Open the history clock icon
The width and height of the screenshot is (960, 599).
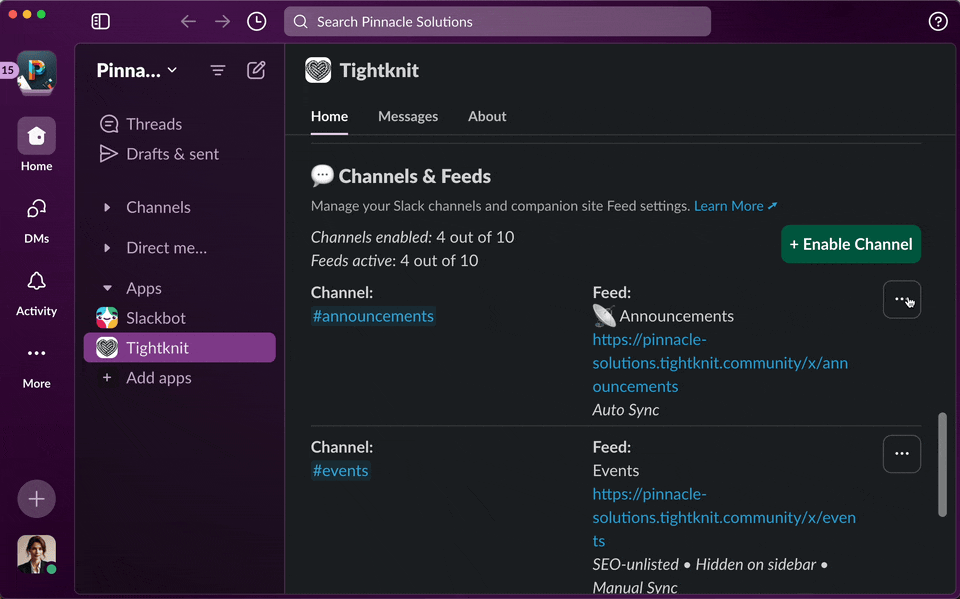click(x=257, y=21)
